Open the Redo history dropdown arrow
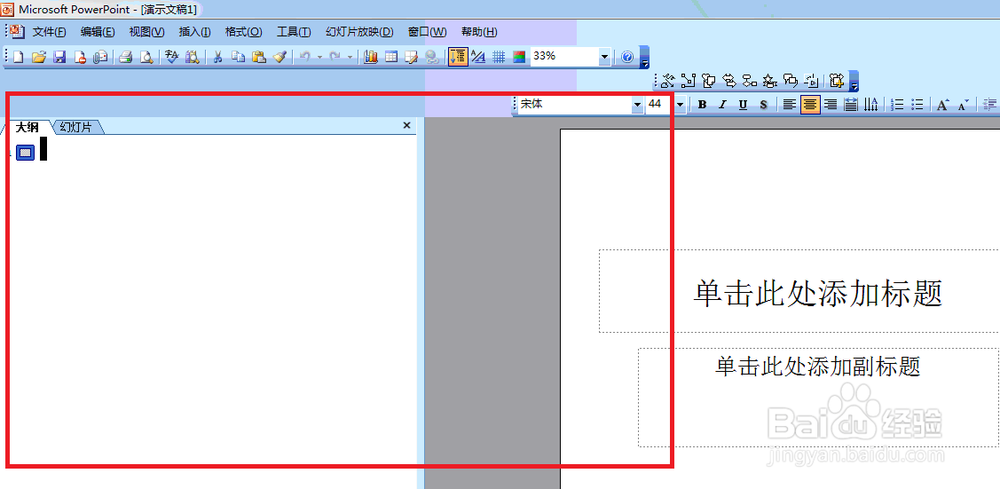The image size is (1000, 489). 350,57
